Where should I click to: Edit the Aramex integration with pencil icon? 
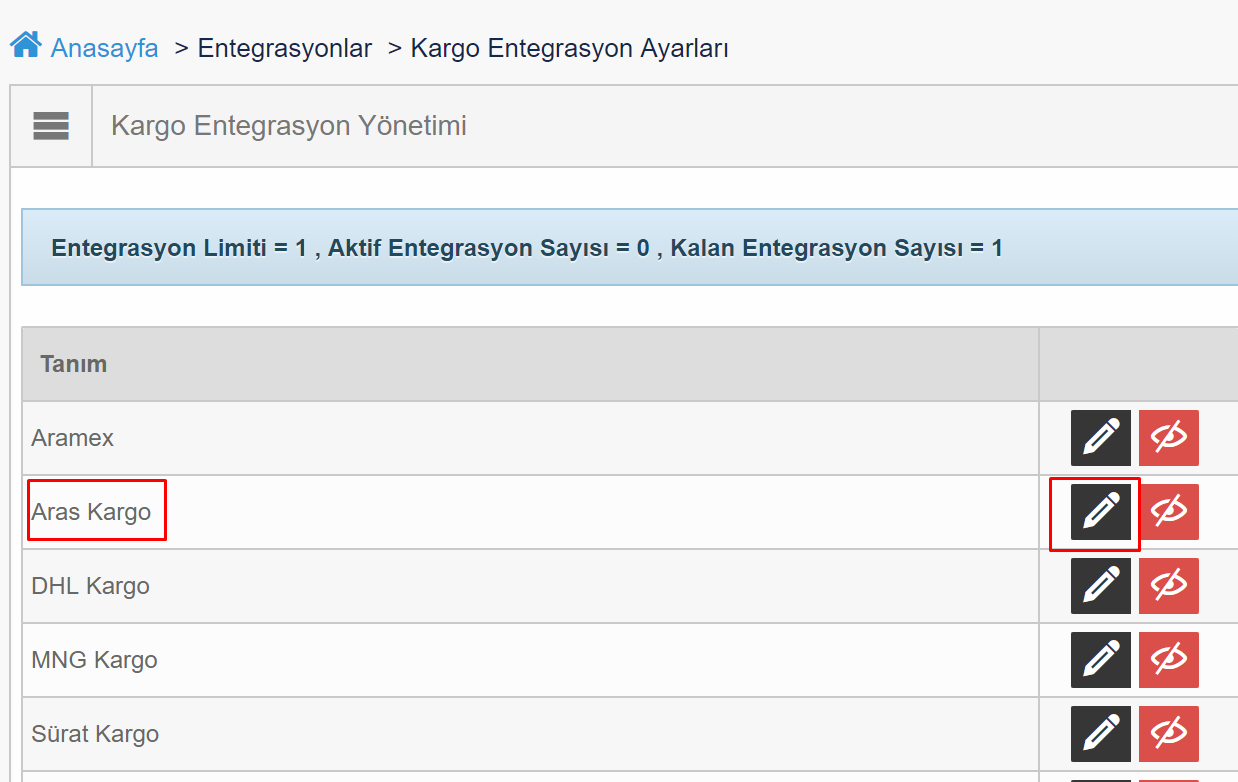[x=1101, y=438]
